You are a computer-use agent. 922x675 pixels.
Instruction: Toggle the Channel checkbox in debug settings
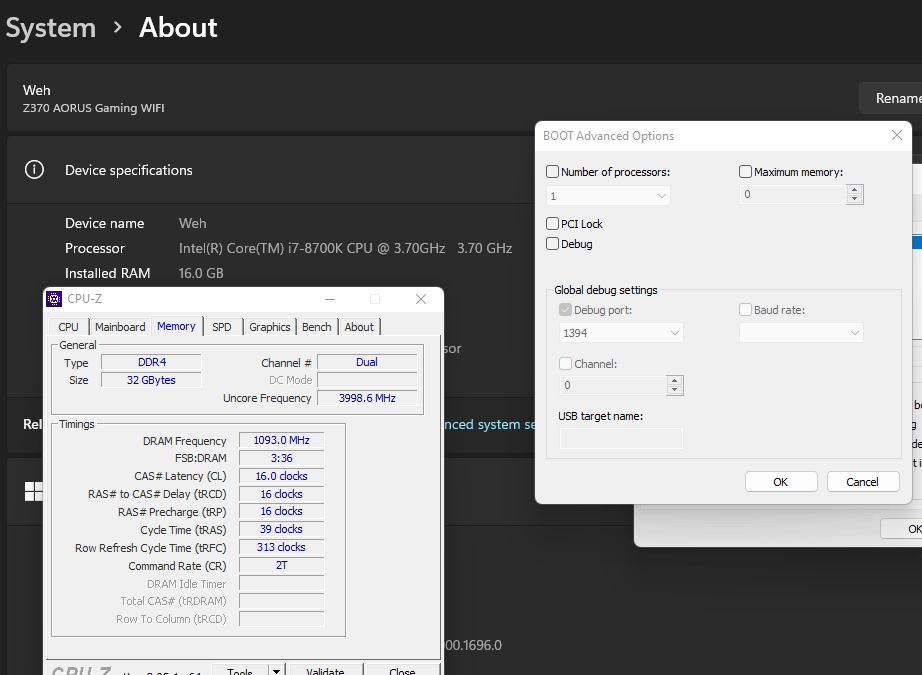coord(565,363)
